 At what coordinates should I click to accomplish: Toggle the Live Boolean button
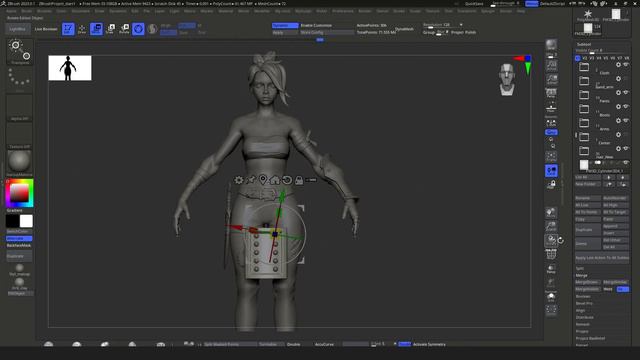click(x=46, y=29)
